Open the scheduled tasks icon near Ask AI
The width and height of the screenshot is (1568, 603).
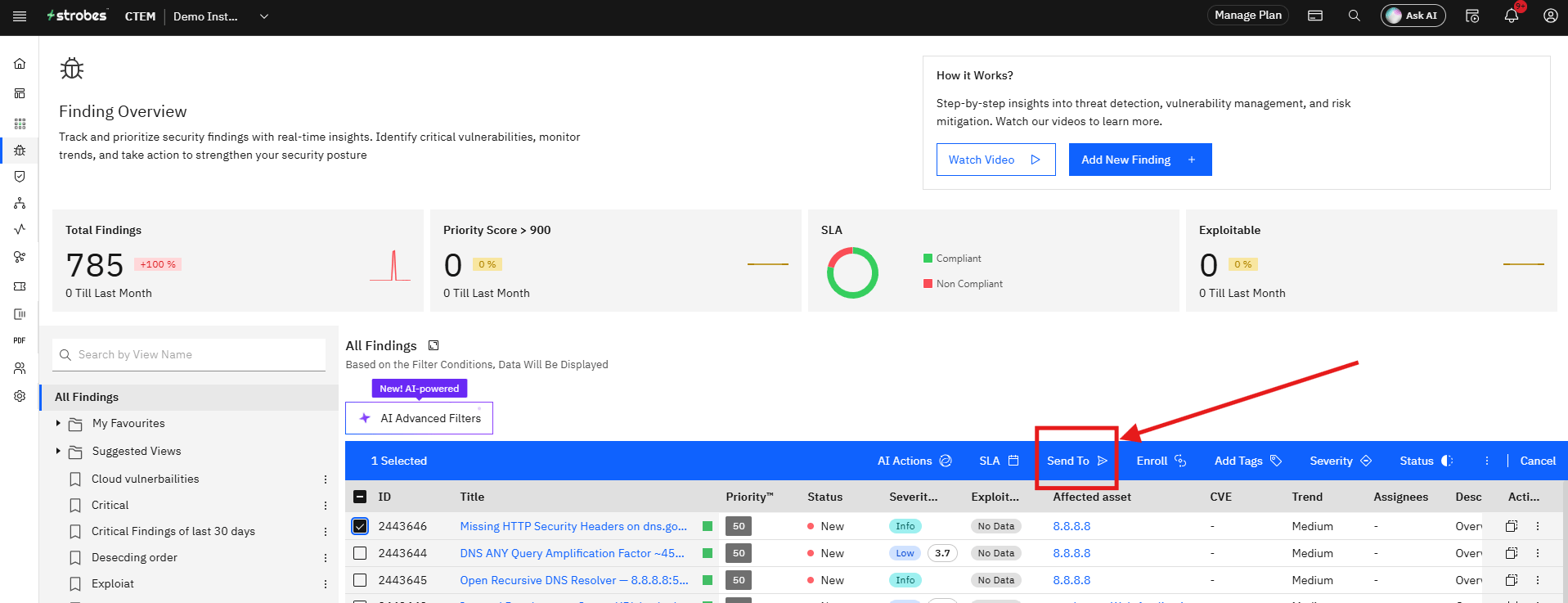pos(1472,16)
